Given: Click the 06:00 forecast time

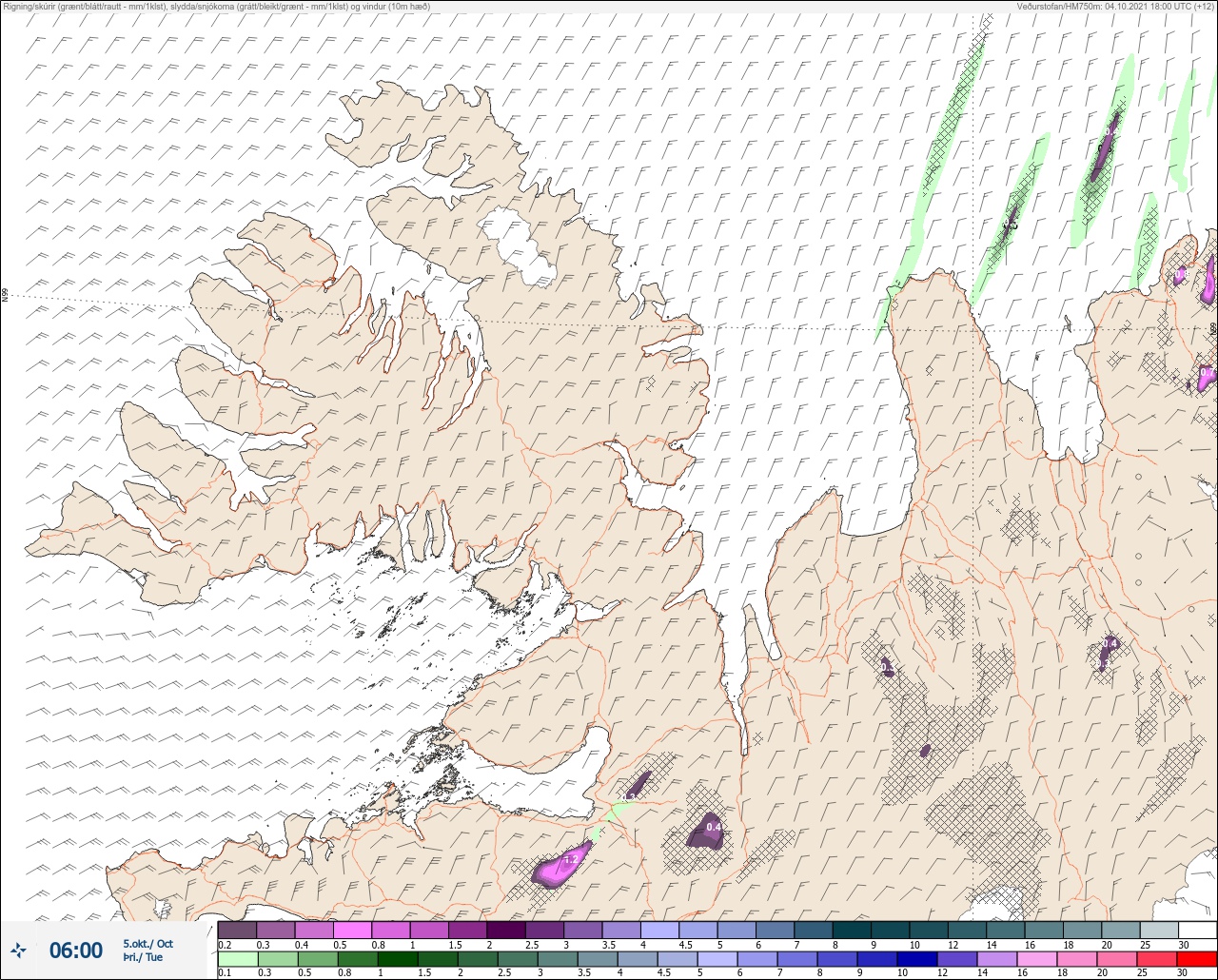Looking at the screenshot, I should point(76,950).
